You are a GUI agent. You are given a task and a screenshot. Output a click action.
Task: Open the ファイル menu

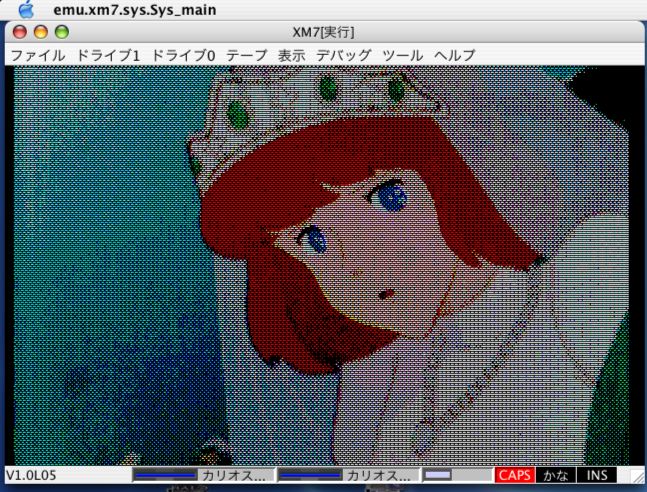[x=38, y=55]
